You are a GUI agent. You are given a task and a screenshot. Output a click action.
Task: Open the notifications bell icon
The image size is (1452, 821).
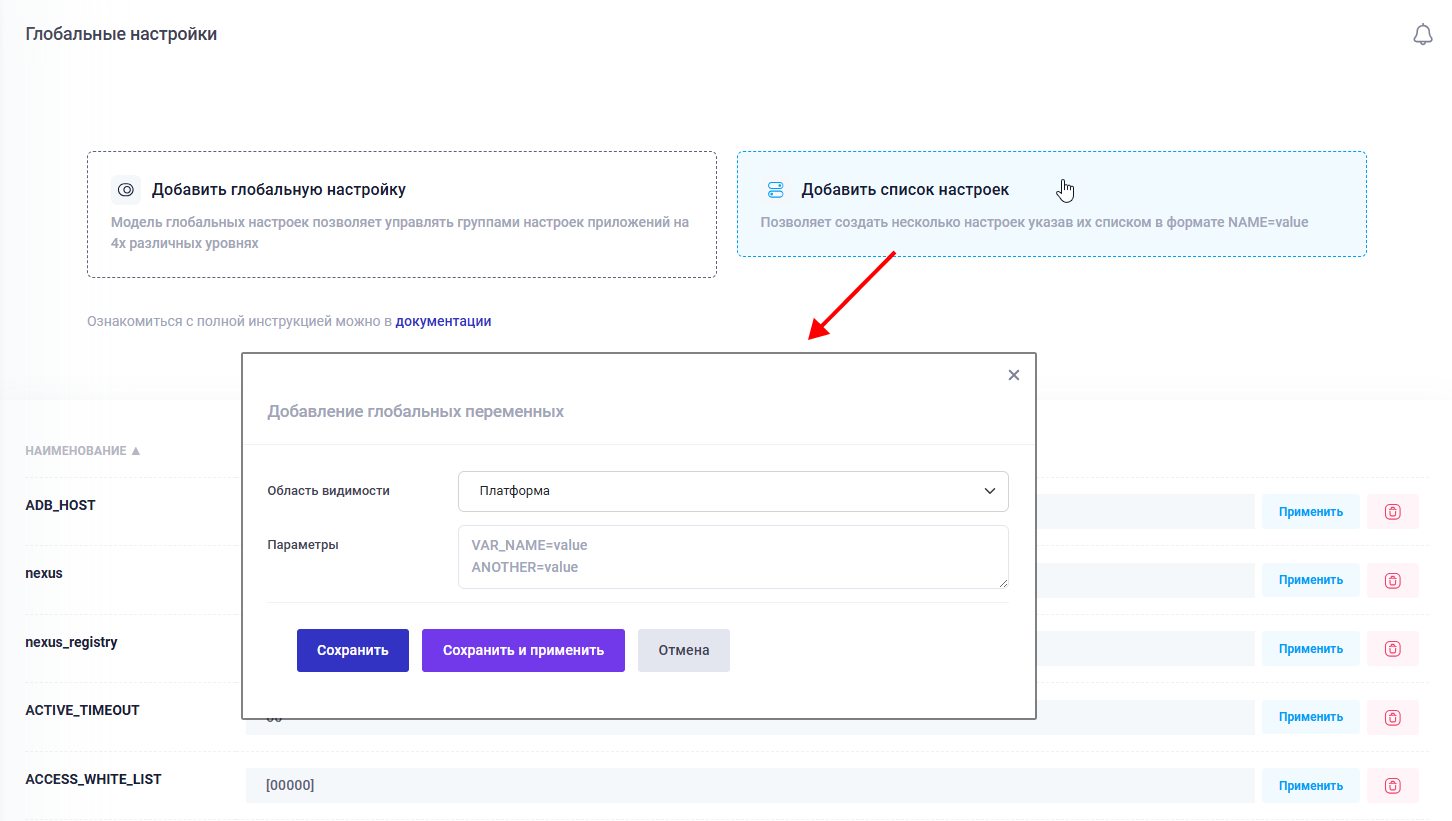[x=1423, y=34]
